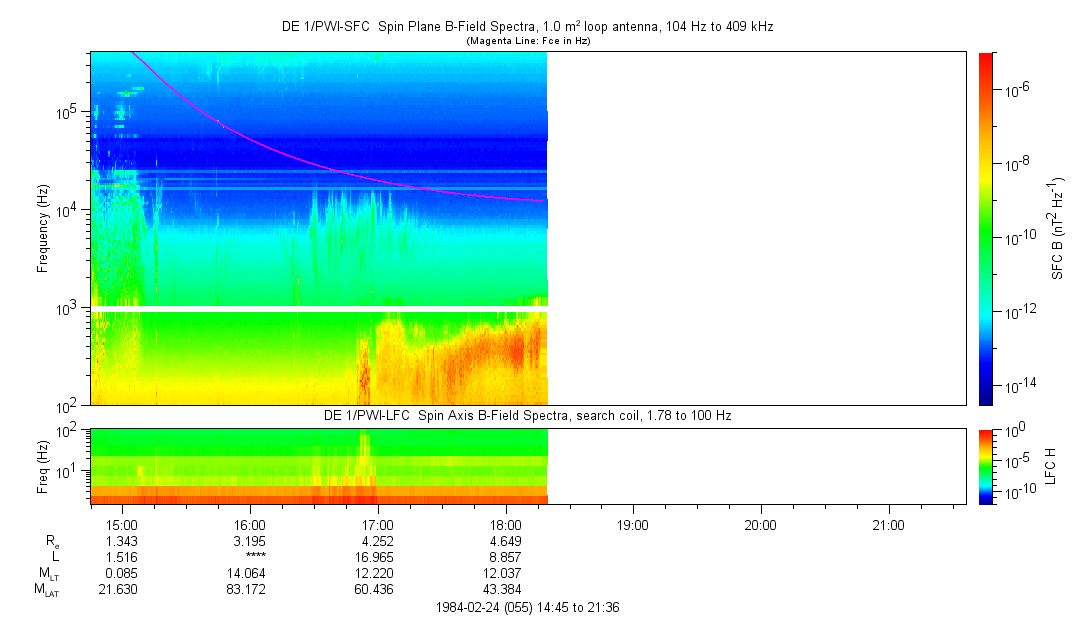This screenshot has width=1083, height=620.
Task: Click the date range label 1984-02-24
Action: 528,607
